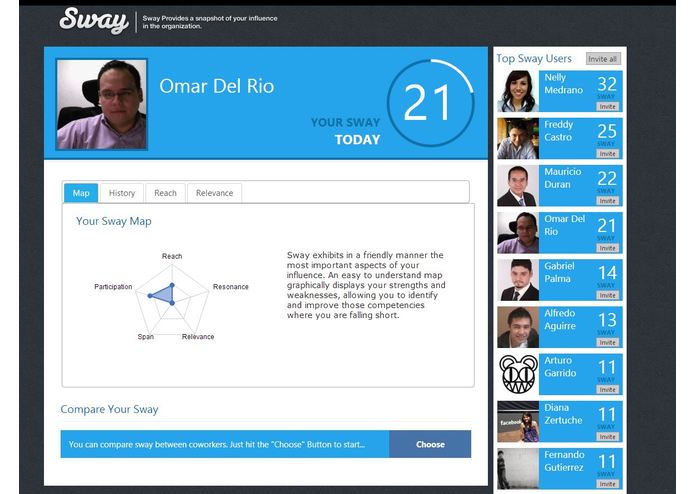Click Omar Del Rio's large profile photo
695x494 pixels.
pyautogui.click(x=102, y=105)
